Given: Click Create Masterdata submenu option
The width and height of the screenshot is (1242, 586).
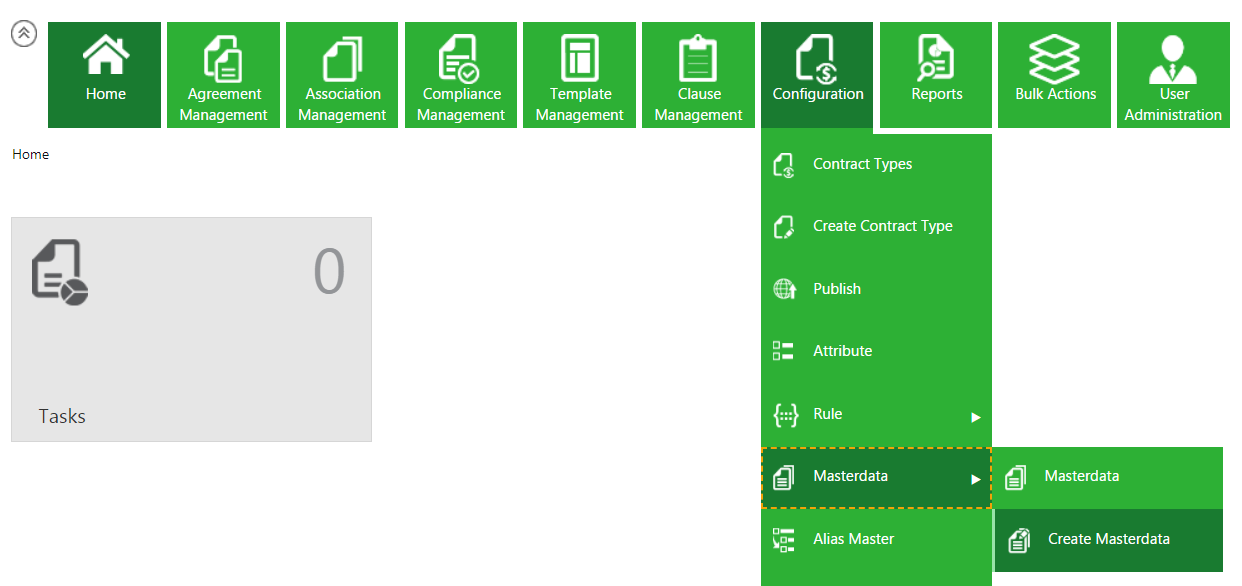Looking at the screenshot, I should click(x=1108, y=539).
